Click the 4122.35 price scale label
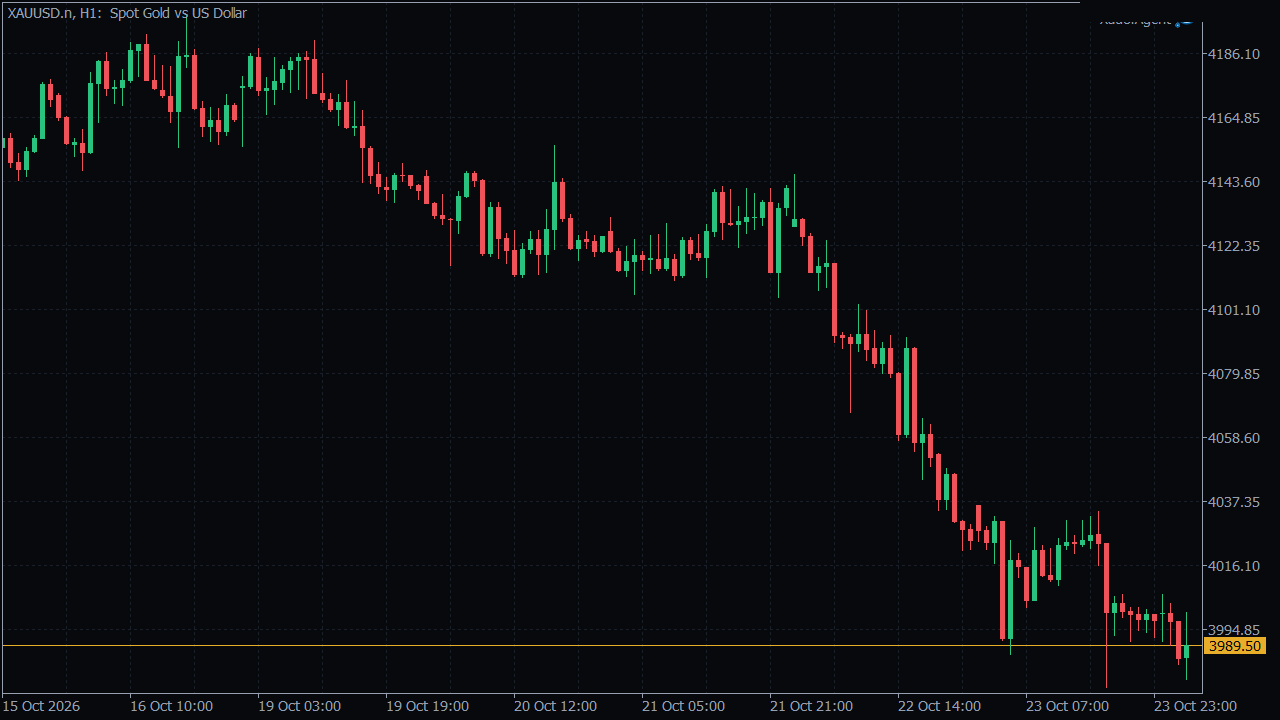This screenshot has height=720, width=1280. pos(1233,246)
